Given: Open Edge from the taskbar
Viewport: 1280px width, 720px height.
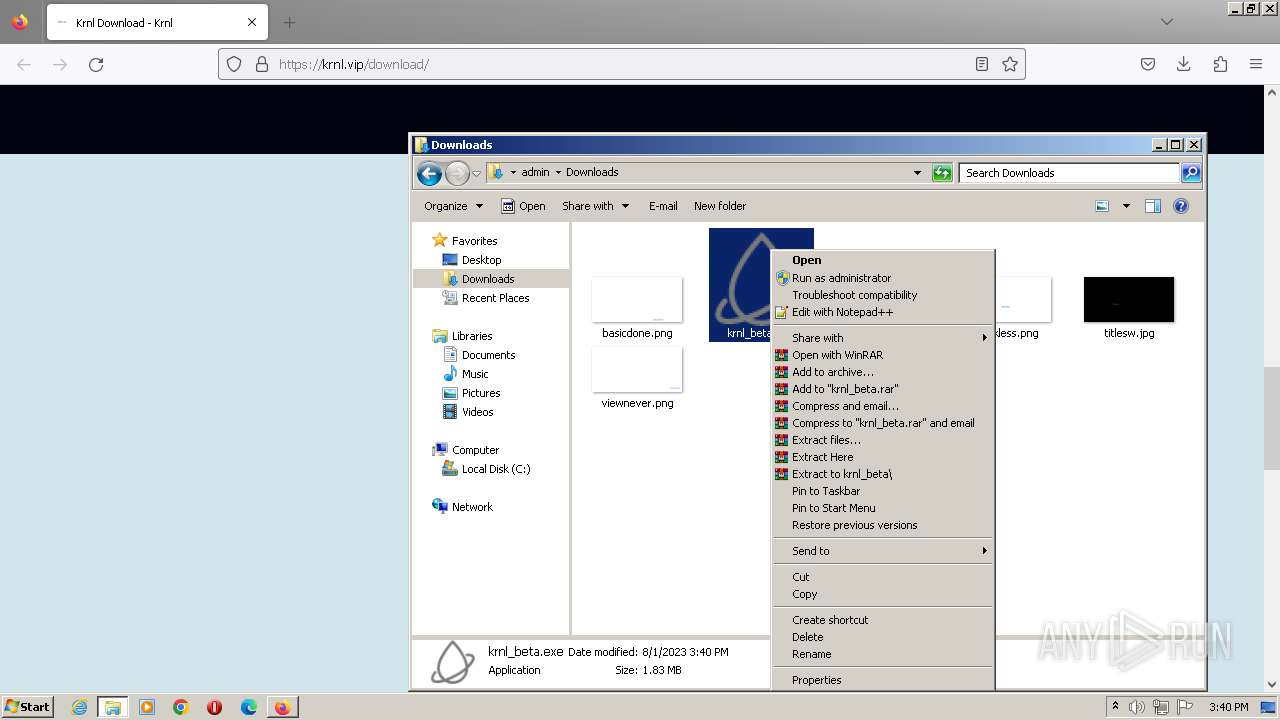Looking at the screenshot, I should pyautogui.click(x=249, y=707).
